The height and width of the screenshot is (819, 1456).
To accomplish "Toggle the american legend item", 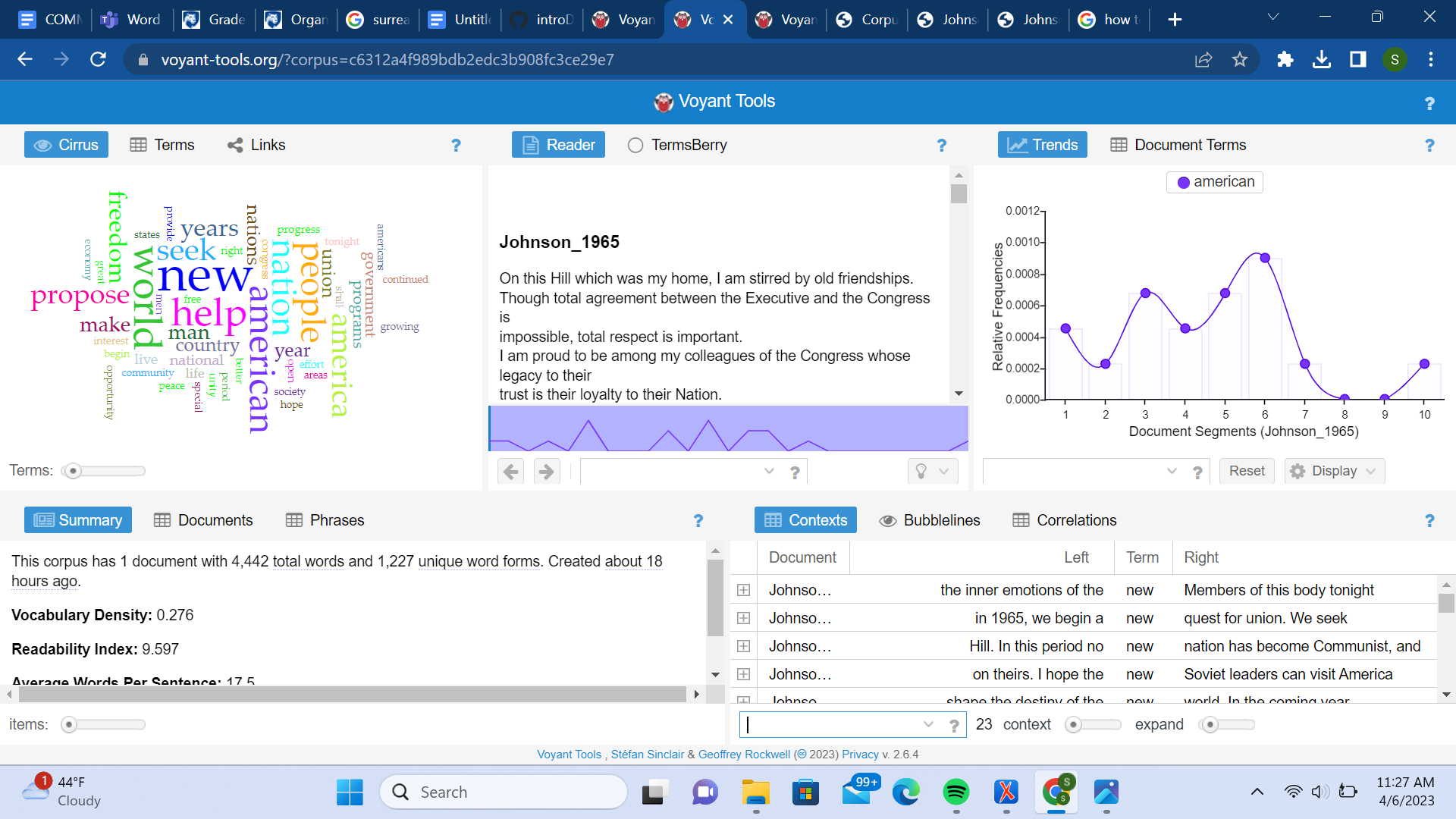I will pyautogui.click(x=1215, y=182).
